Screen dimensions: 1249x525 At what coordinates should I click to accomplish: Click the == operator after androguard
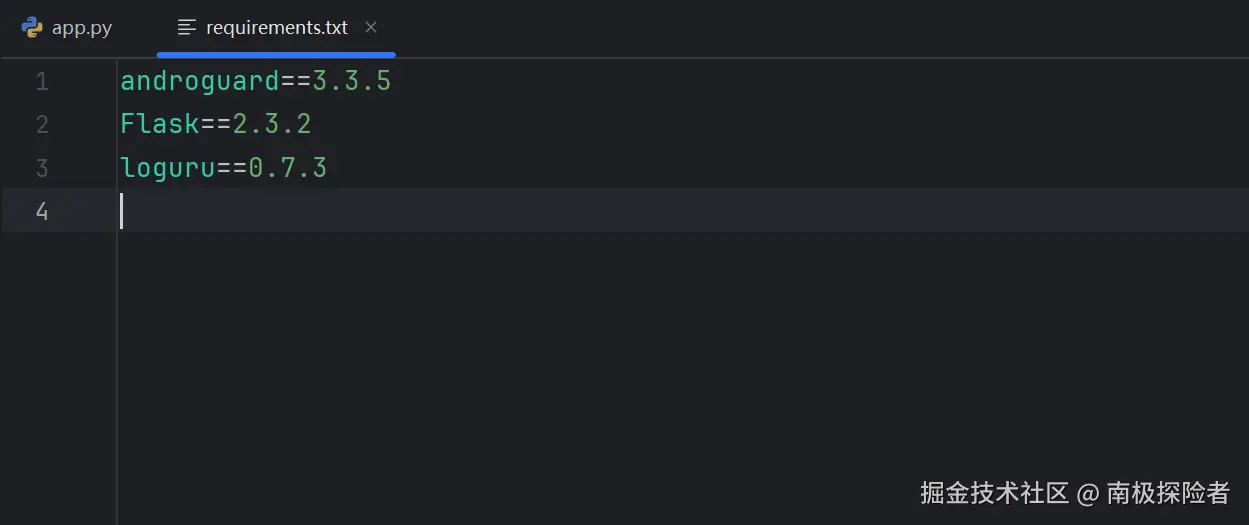coord(296,82)
